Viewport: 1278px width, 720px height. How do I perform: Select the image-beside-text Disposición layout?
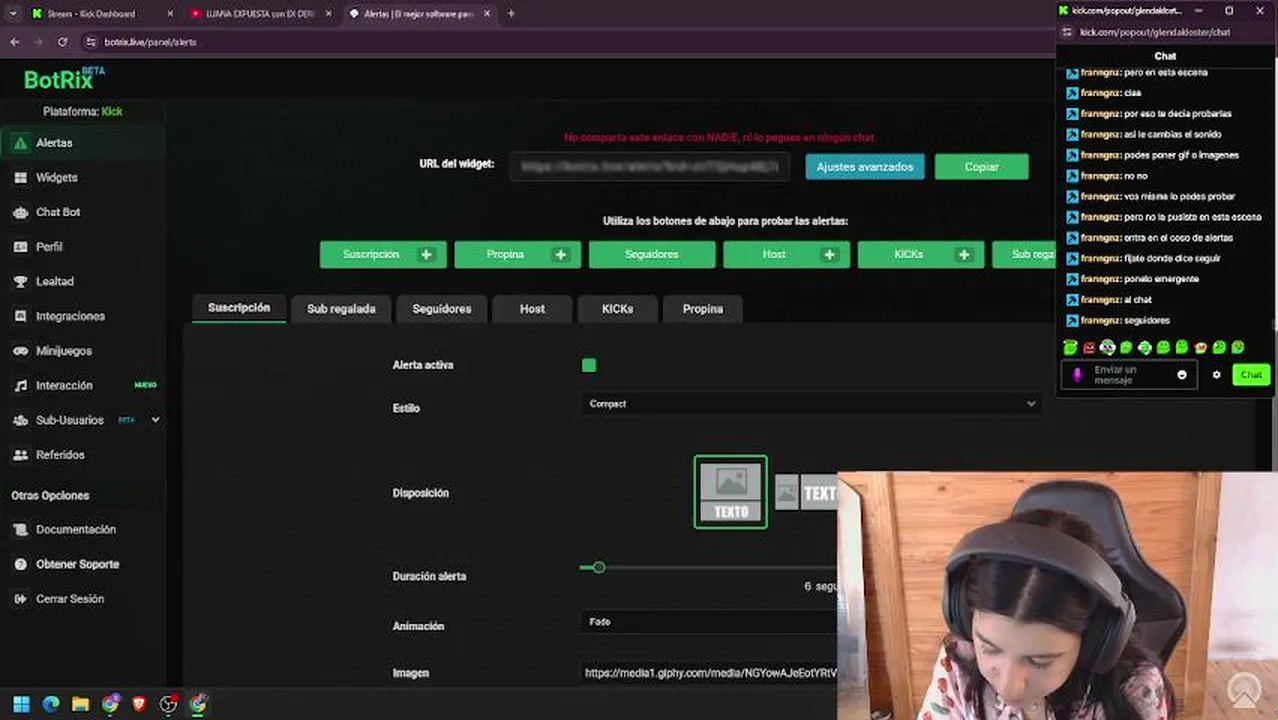tap(806, 493)
